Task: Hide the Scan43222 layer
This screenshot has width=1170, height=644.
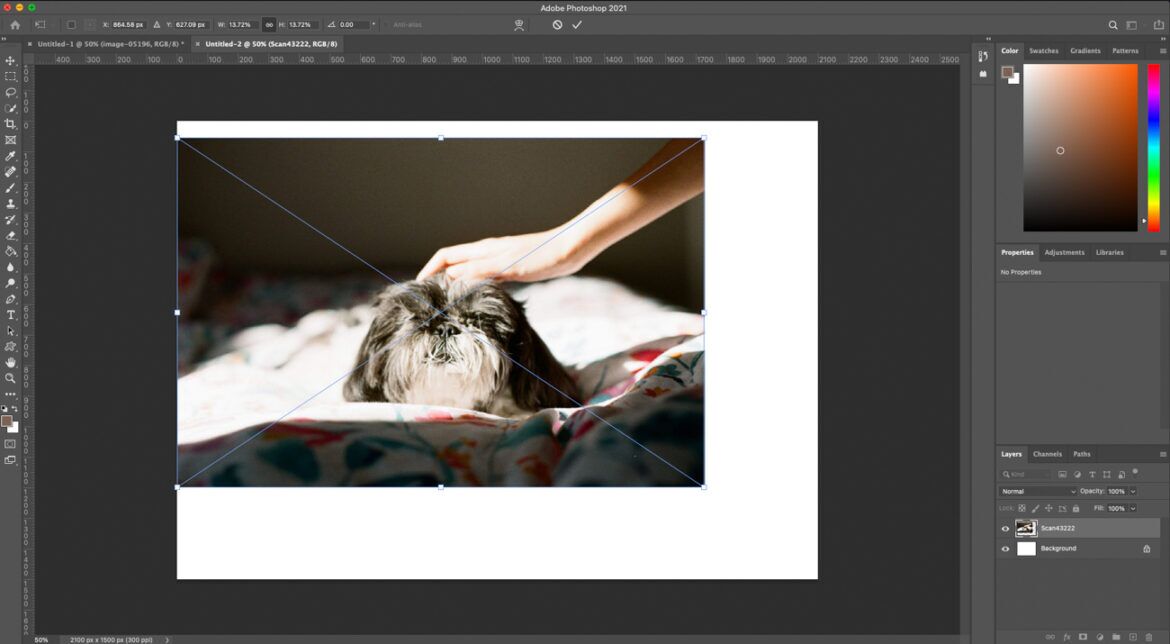Action: [x=1005, y=528]
